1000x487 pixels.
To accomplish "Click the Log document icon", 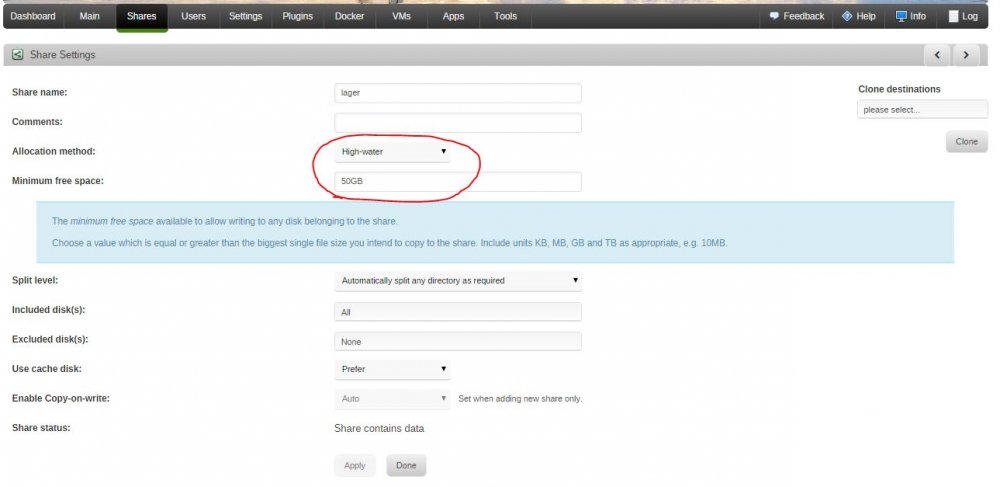I will coord(953,17).
